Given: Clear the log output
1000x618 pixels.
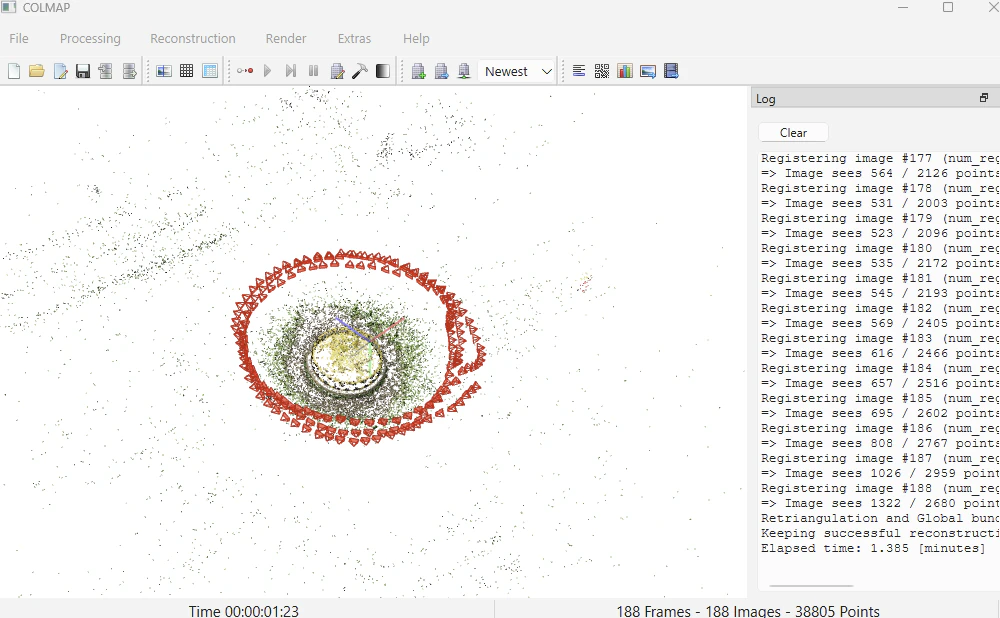Looking at the screenshot, I should (x=793, y=133).
